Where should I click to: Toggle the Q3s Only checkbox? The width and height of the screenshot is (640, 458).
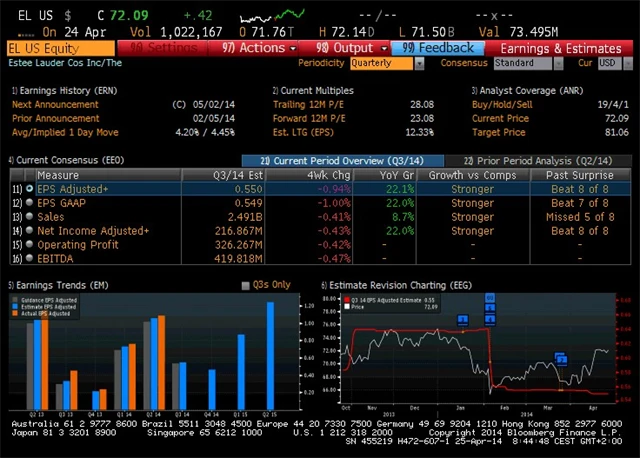(x=245, y=285)
